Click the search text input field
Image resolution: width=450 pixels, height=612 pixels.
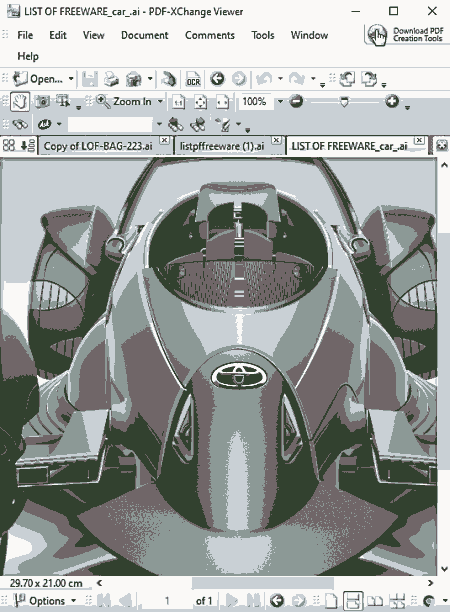click(110, 125)
